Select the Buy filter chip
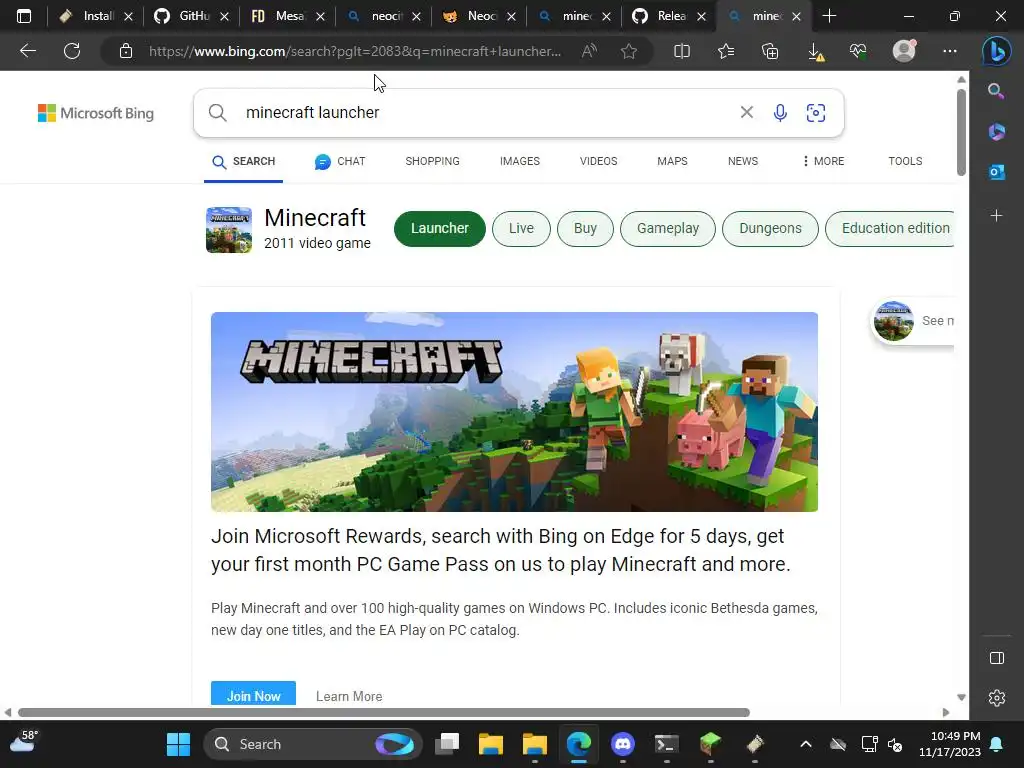1024x768 pixels. 585,229
